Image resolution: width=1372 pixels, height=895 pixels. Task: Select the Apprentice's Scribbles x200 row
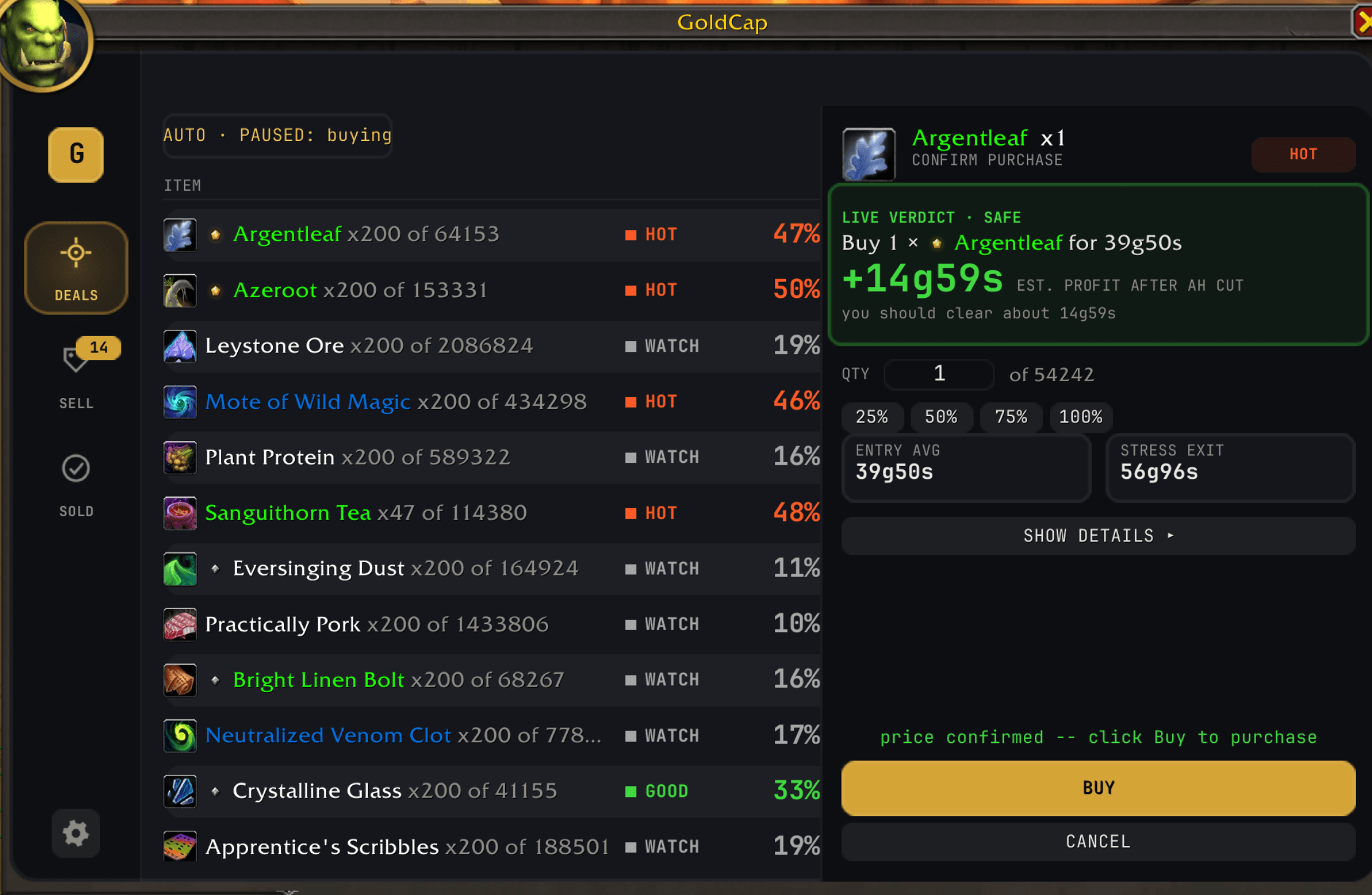click(x=492, y=847)
